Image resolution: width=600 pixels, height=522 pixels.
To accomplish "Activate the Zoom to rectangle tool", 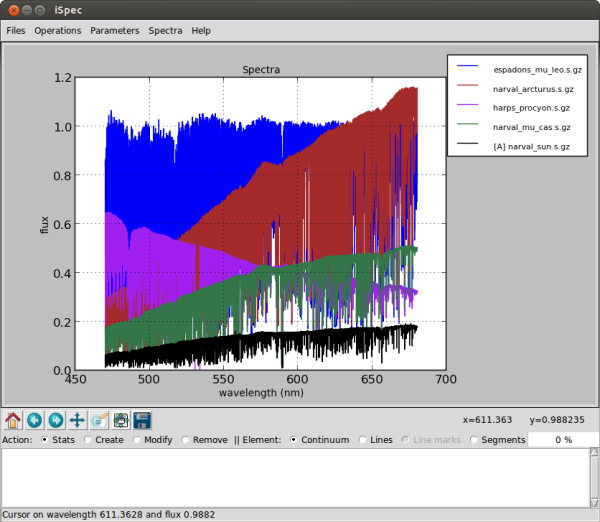I will (99, 420).
